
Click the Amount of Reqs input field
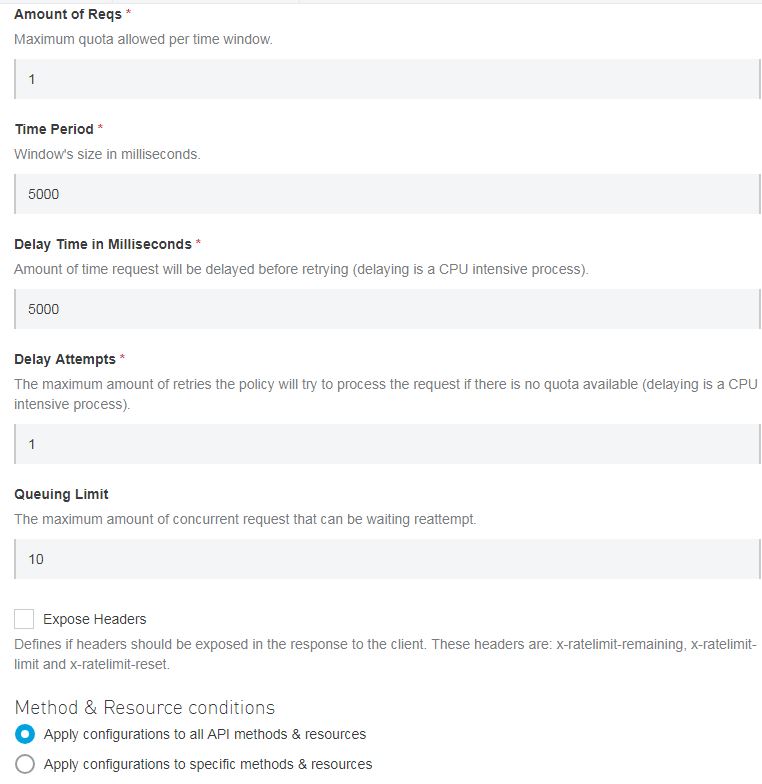point(388,79)
